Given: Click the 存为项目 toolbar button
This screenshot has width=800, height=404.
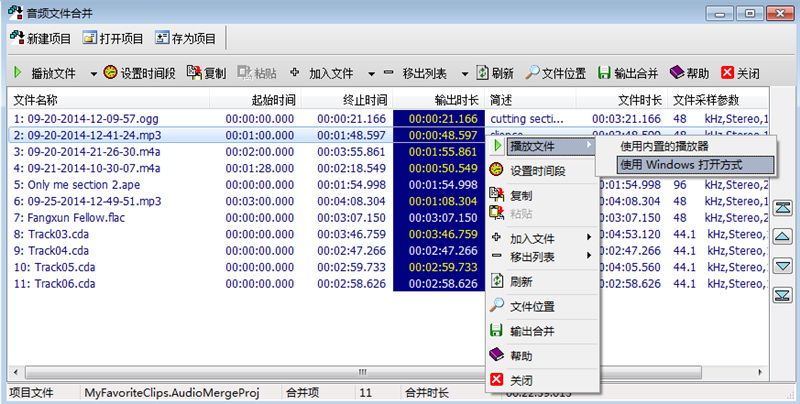Looking at the screenshot, I should click(186, 38).
